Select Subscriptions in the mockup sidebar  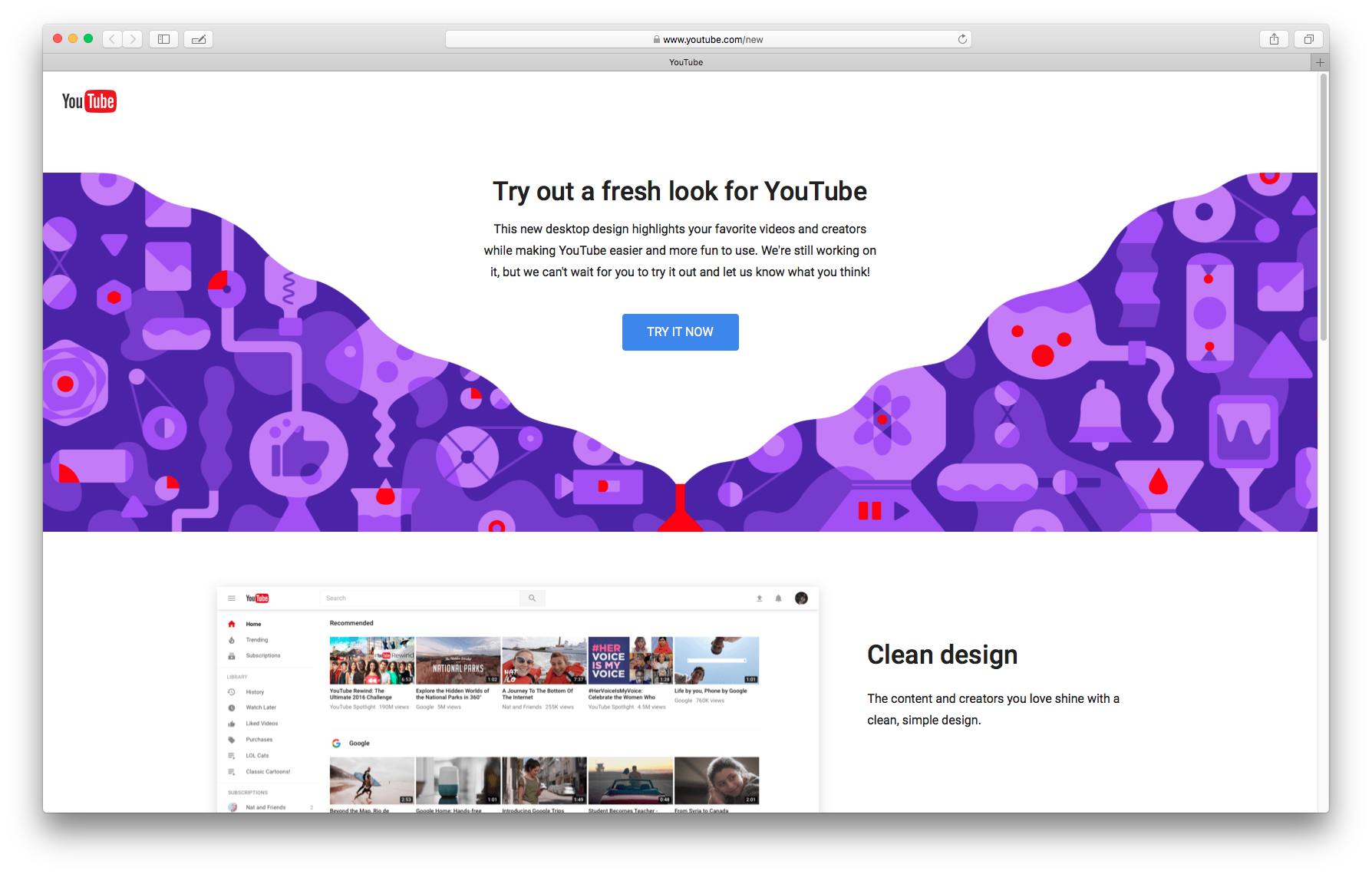[x=262, y=656]
